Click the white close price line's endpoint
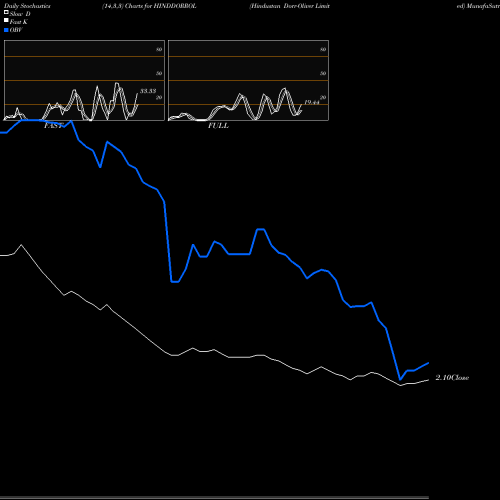The width and height of the screenshot is (500, 500). (428, 380)
